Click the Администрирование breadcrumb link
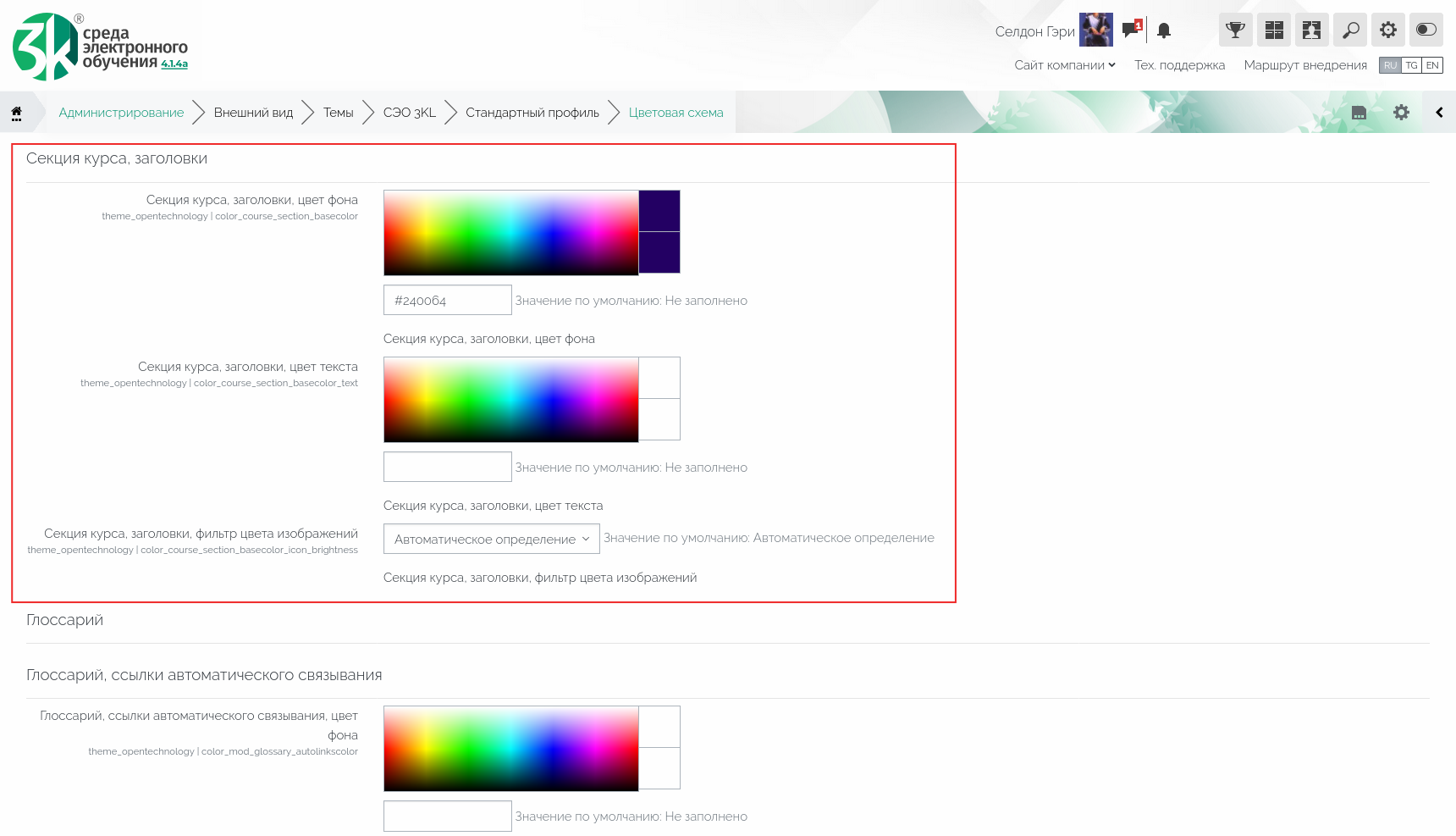Screen dimensions: 1456x836 click(121, 113)
